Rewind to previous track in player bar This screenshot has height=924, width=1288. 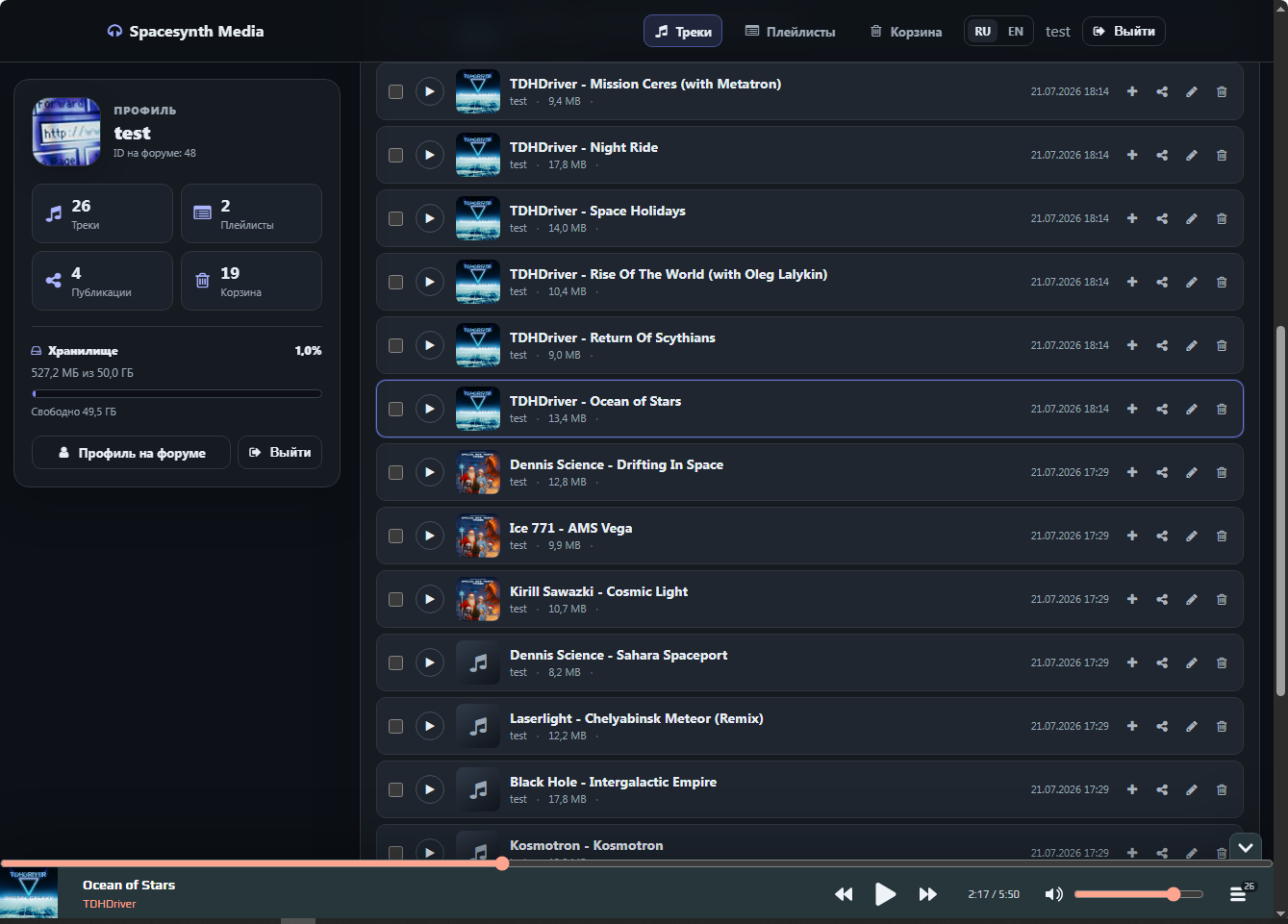click(844, 894)
